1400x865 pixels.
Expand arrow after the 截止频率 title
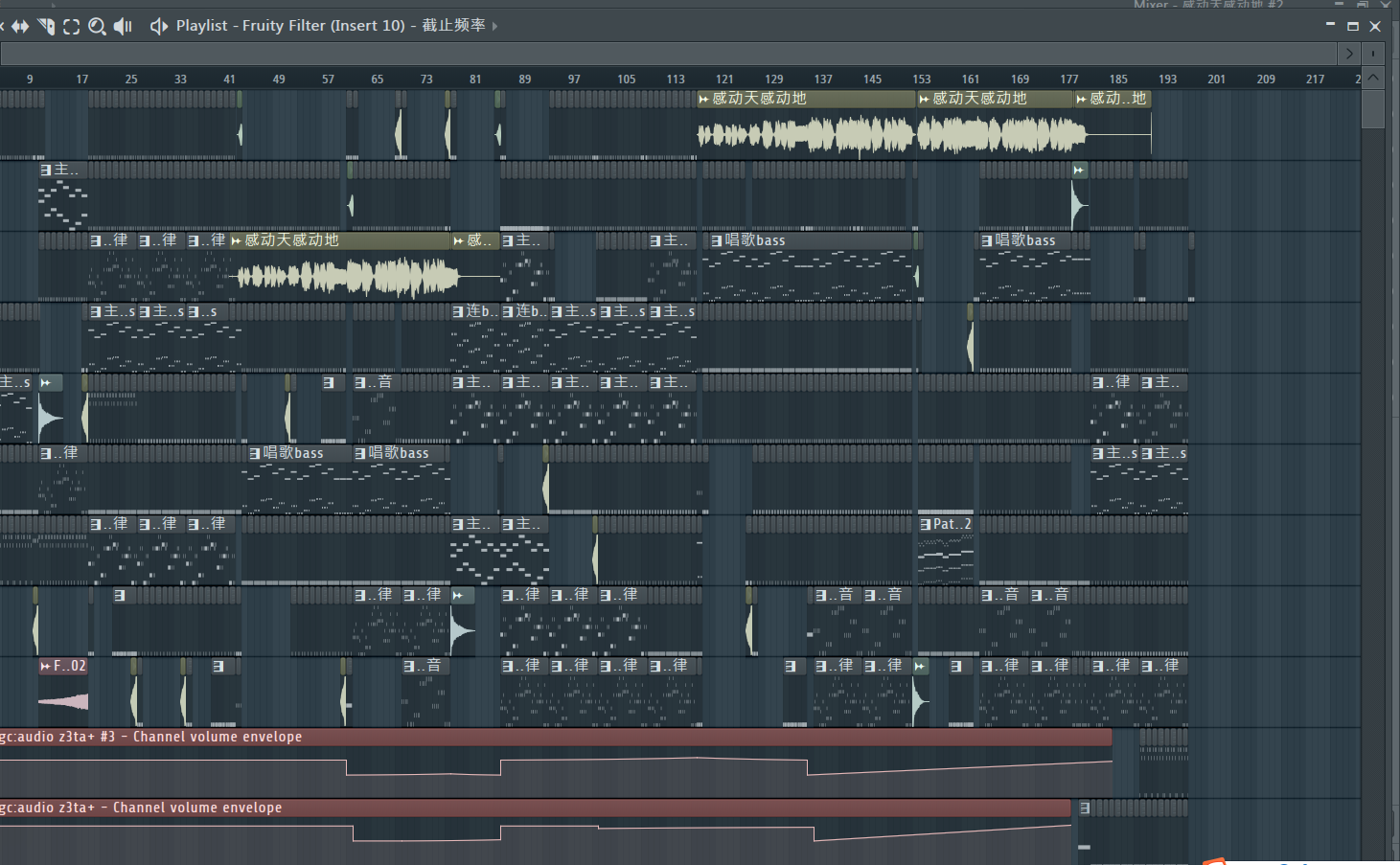[494, 26]
